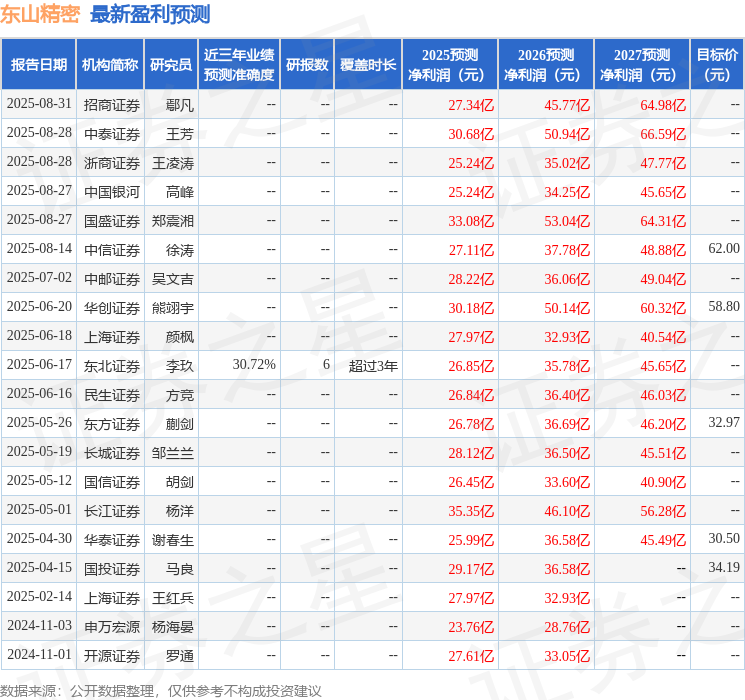Click the 2025-07-02 report date
Viewport: 745px width, 700px height.
pyautogui.click(x=39, y=278)
